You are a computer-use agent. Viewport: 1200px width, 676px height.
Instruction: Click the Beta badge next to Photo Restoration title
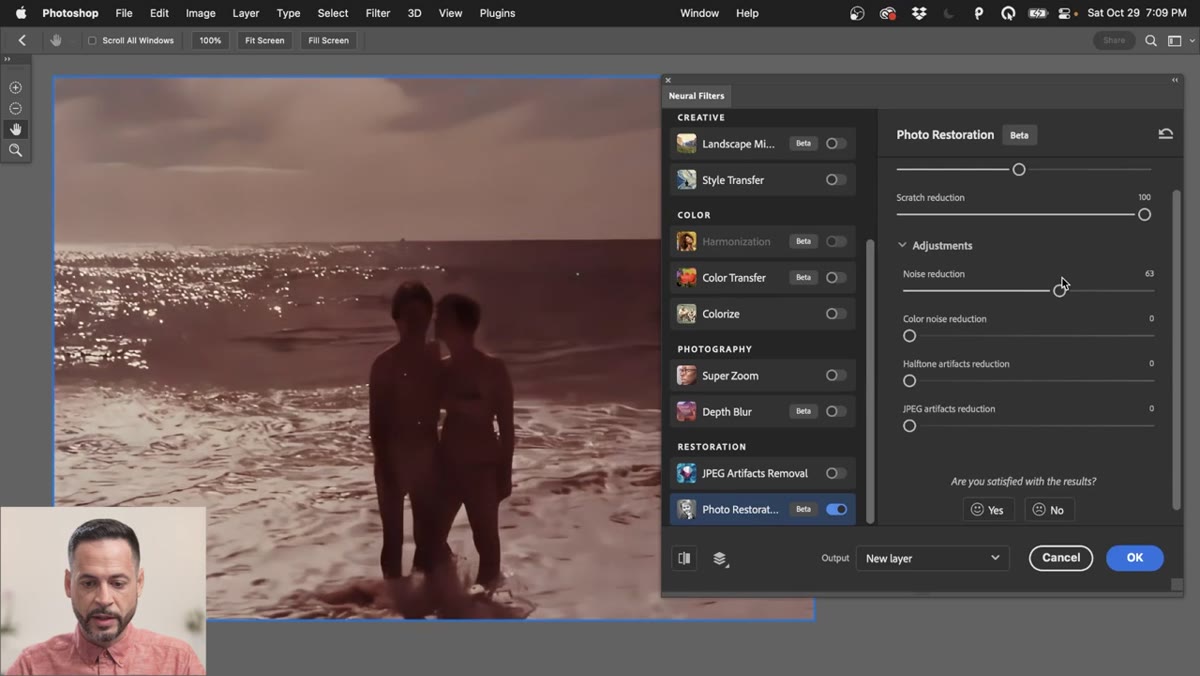(1019, 135)
